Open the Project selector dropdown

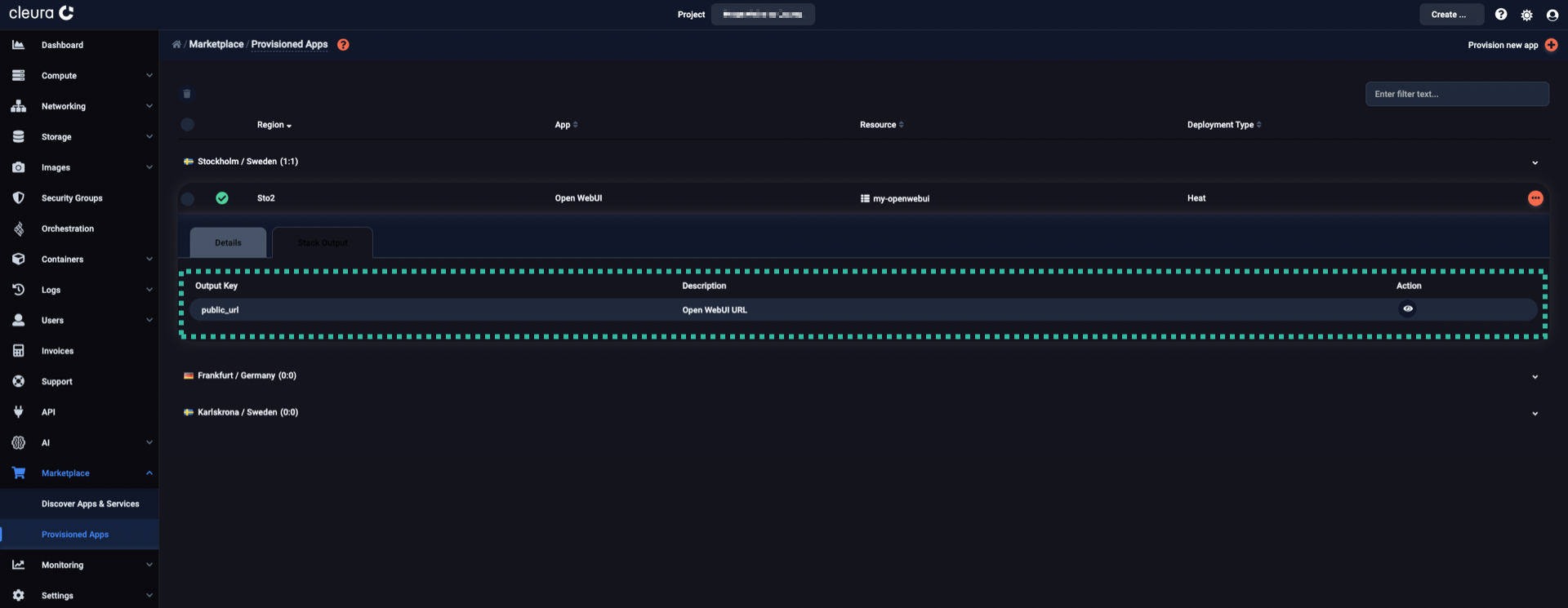(763, 15)
